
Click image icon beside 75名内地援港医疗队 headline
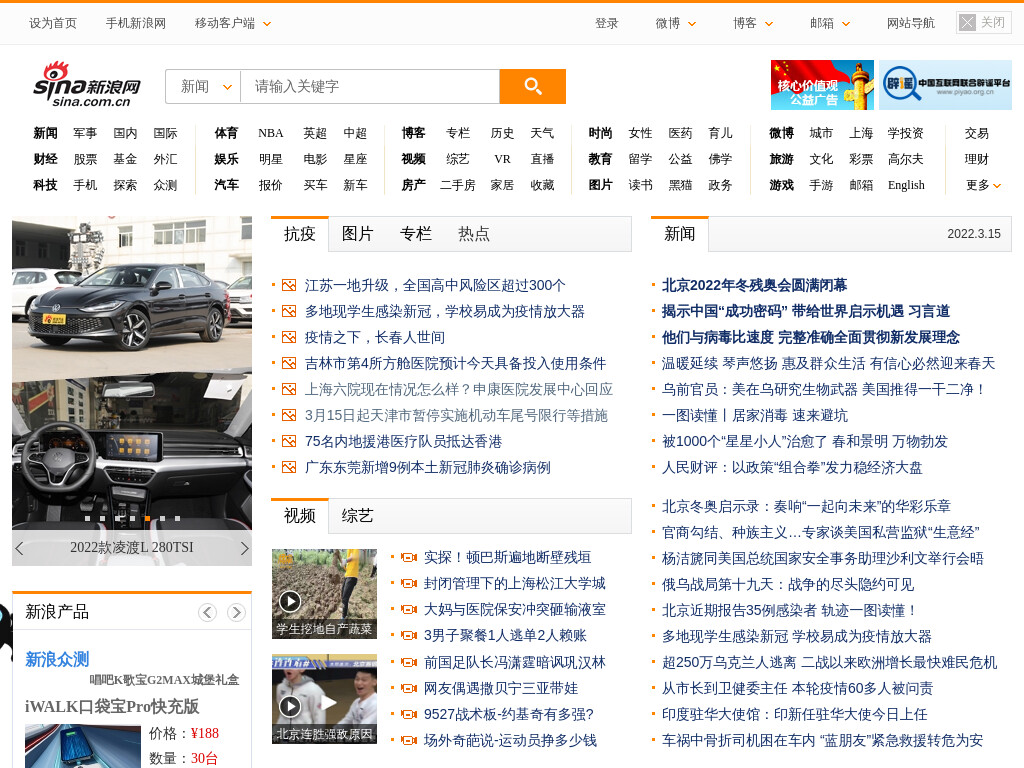point(289,441)
